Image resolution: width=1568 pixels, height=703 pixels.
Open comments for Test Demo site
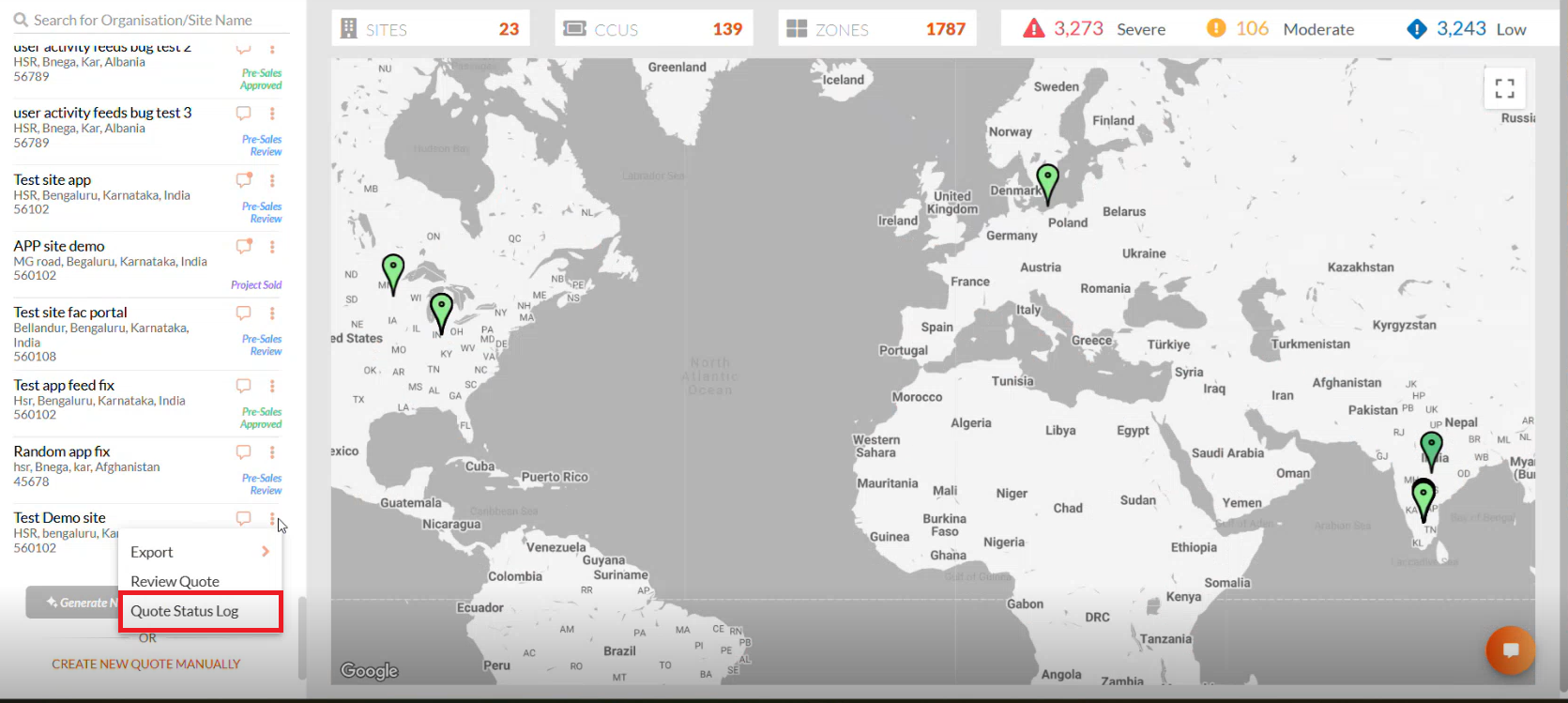click(244, 518)
